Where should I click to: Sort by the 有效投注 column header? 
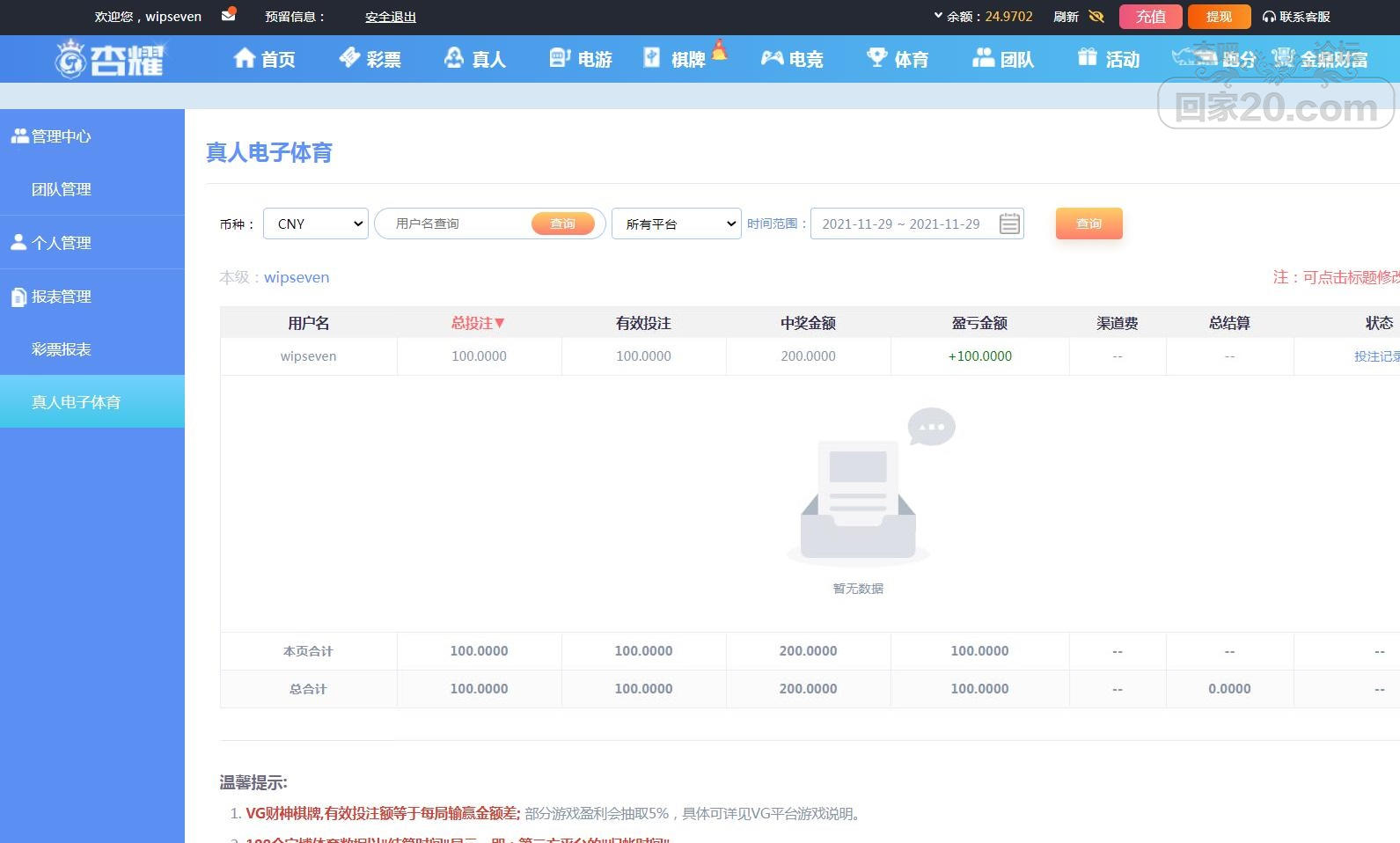point(643,323)
